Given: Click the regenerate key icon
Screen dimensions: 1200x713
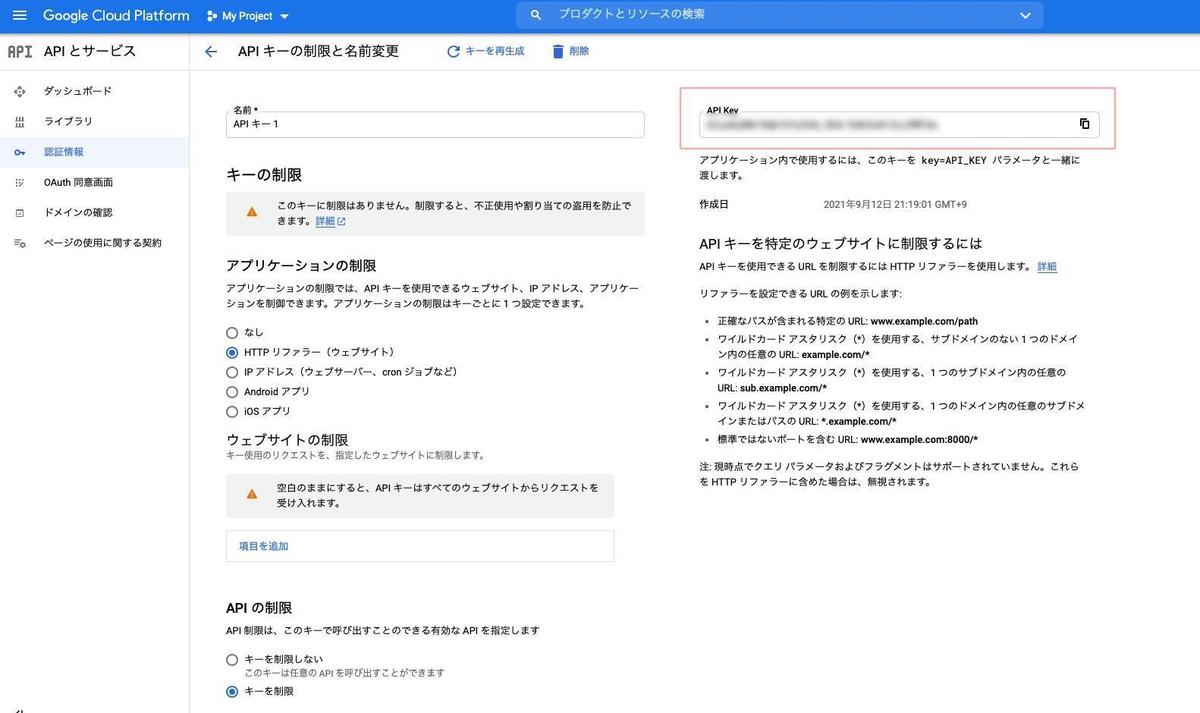Looking at the screenshot, I should [x=454, y=51].
